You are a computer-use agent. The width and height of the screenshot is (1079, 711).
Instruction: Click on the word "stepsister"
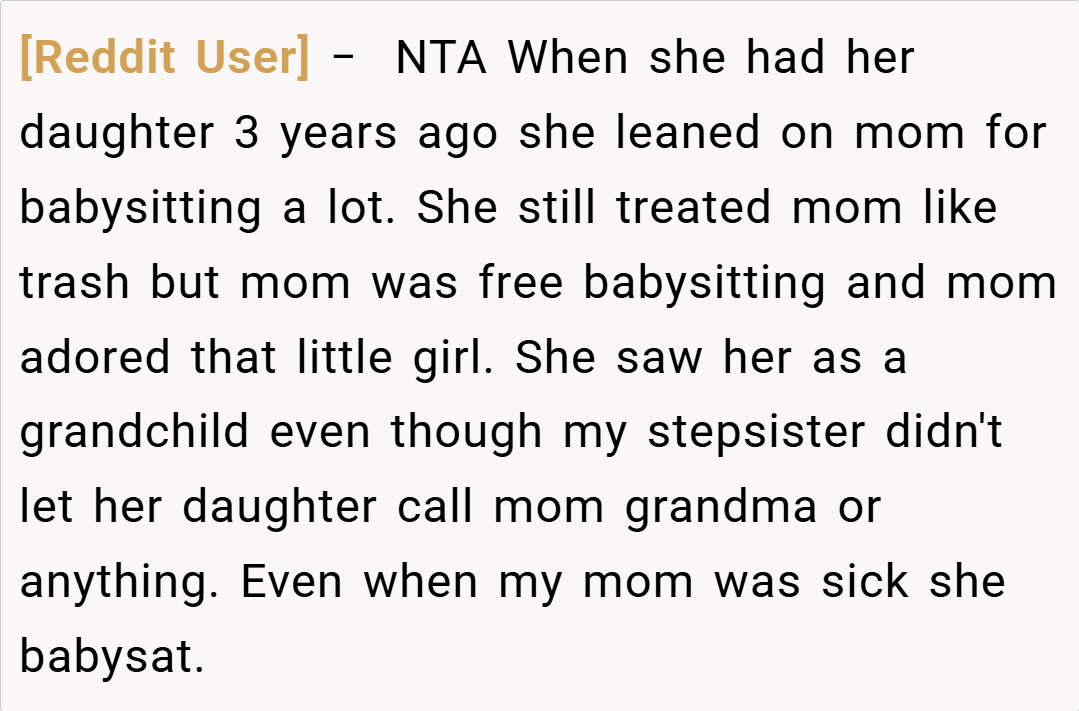[757, 433]
